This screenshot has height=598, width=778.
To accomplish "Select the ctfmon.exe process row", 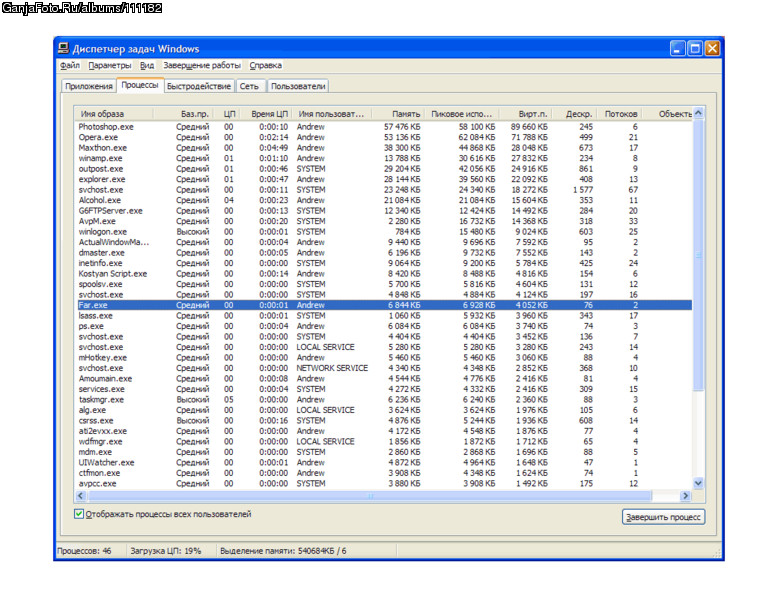I will [384, 473].
